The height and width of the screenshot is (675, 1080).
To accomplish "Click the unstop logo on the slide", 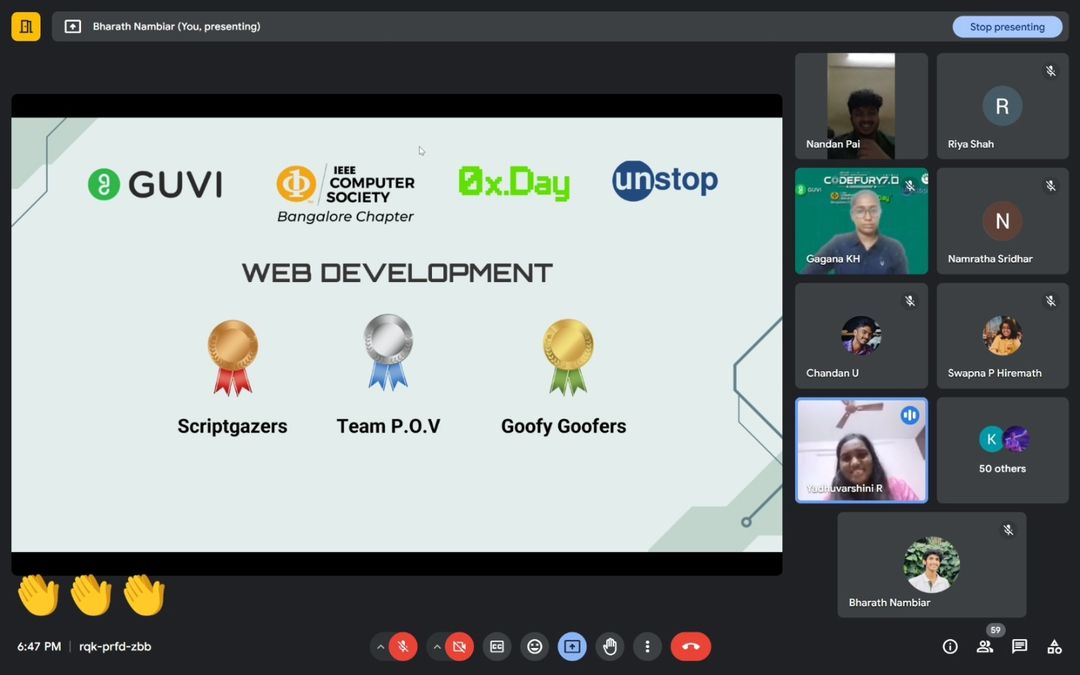I will pos(665,180).
